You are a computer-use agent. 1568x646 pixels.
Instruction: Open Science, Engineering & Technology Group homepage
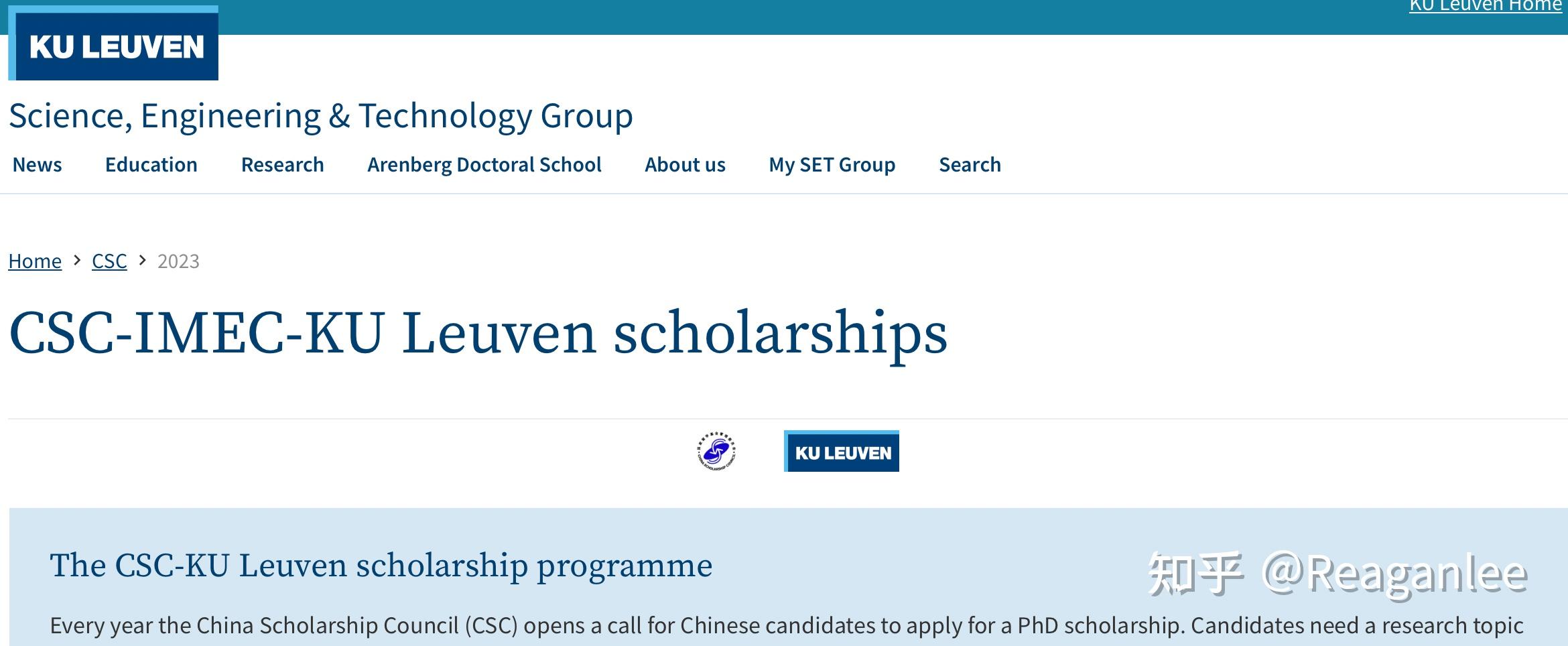click(x=320, y=116)
